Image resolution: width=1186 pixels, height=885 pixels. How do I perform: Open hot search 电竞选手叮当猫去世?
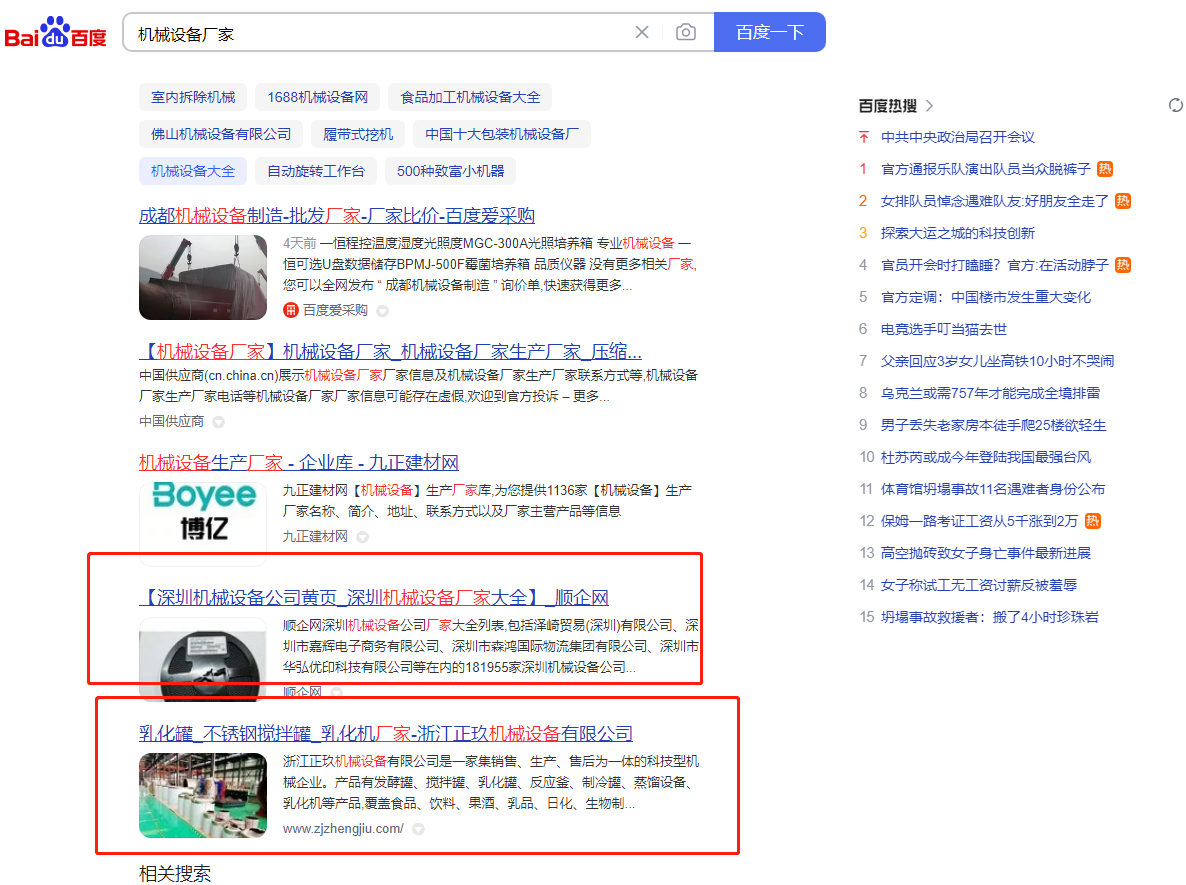coord(943,329)
